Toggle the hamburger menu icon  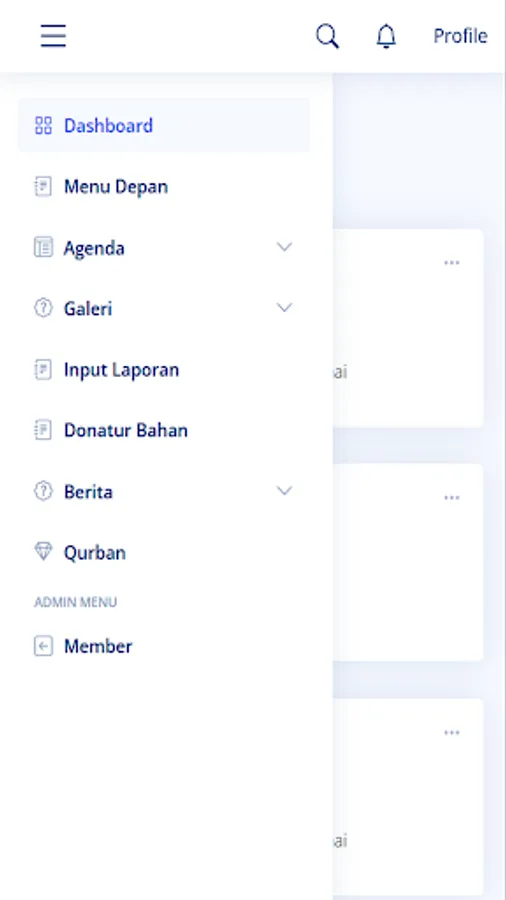[53, 36]
